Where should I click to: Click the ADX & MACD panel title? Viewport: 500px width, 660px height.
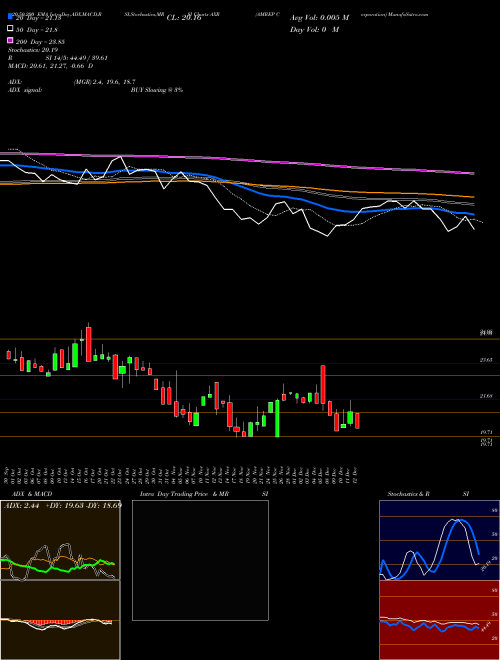pyautogui.click(x=32, y=494)
